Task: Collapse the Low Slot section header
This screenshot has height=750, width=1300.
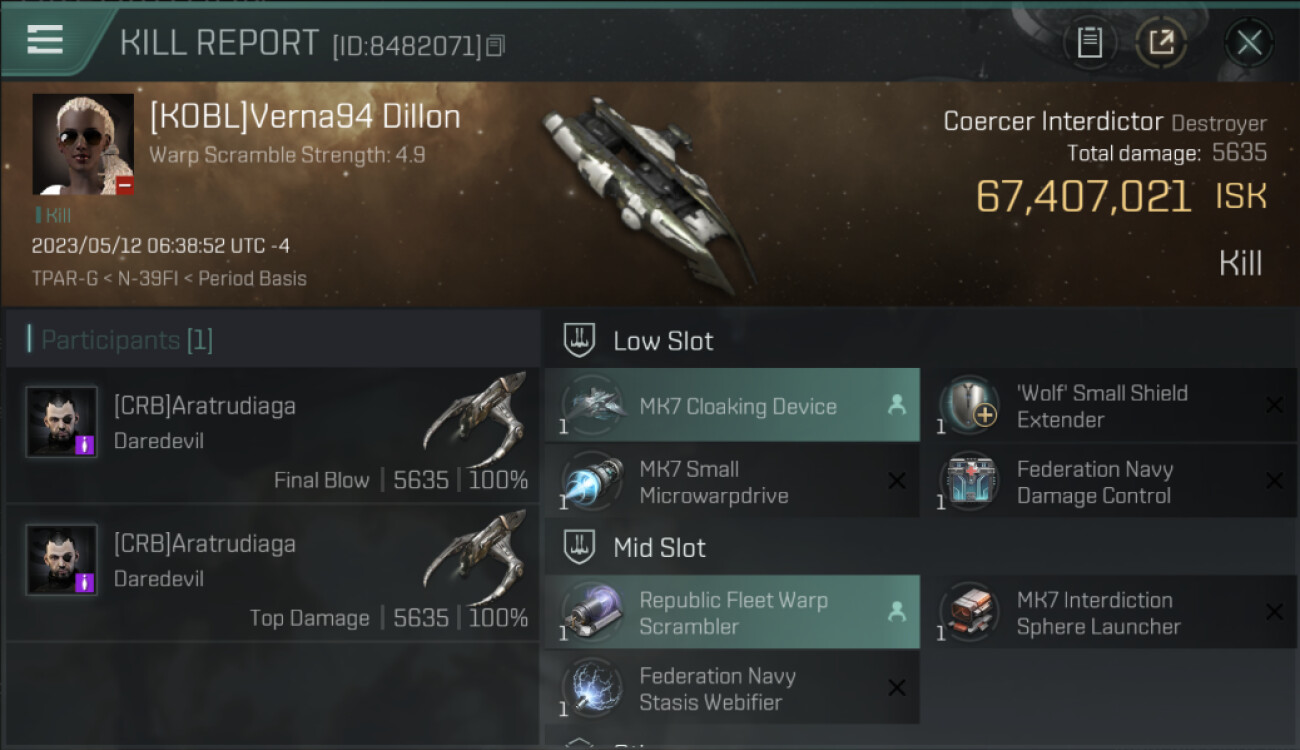Action: click(662, 341)
